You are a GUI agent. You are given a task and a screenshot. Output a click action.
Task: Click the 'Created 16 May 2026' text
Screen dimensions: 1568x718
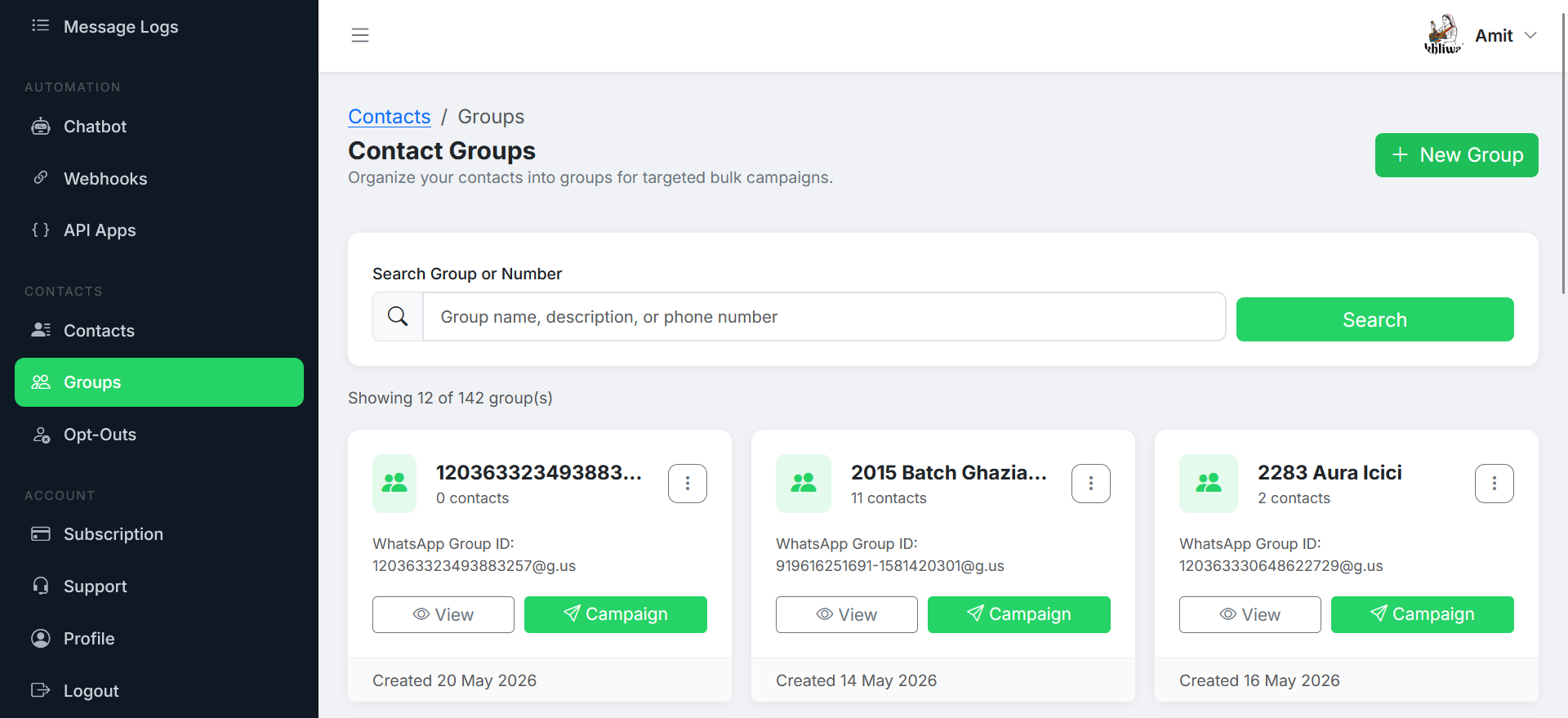click(x=1260, y=680)
